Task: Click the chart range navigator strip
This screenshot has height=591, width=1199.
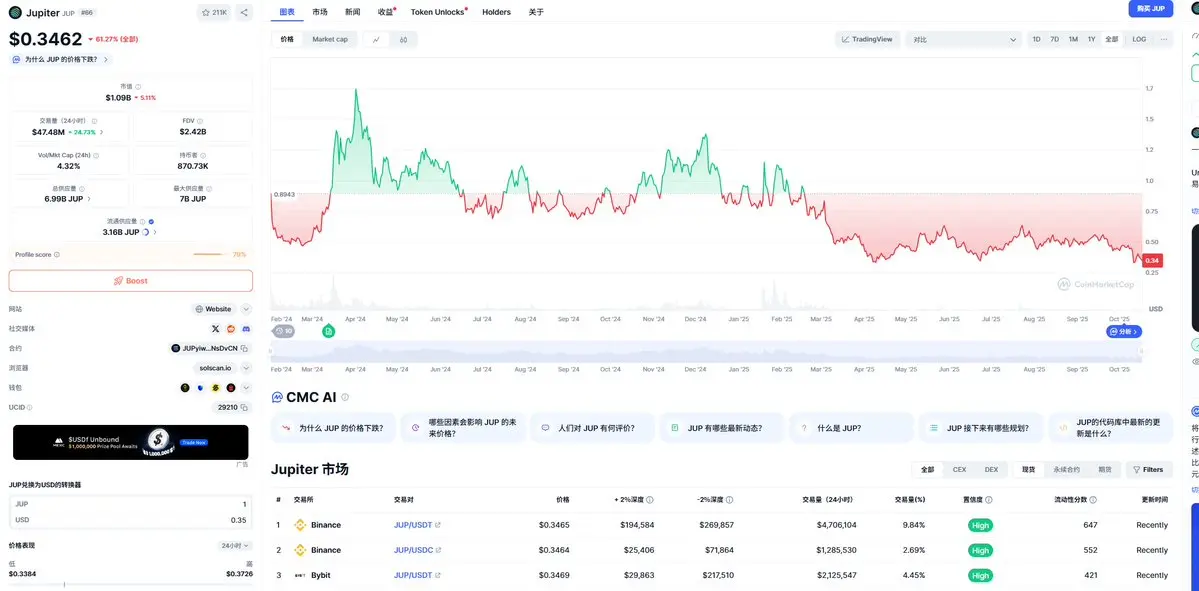Action: pos(706,352)
